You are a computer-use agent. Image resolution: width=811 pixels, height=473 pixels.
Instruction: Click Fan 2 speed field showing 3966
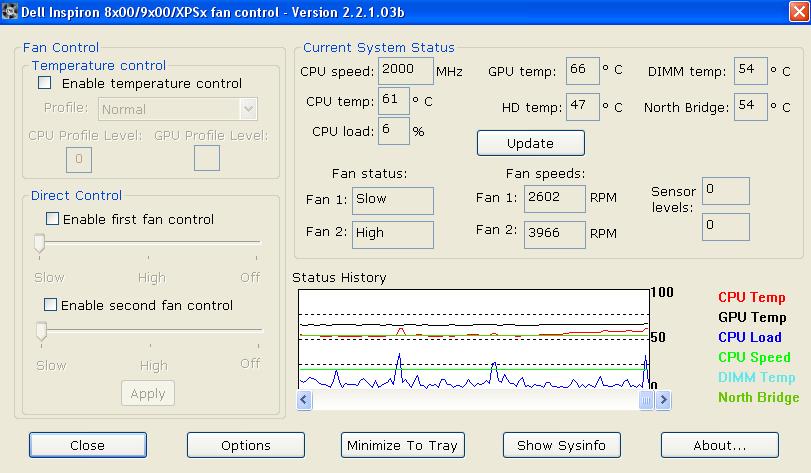554,235
